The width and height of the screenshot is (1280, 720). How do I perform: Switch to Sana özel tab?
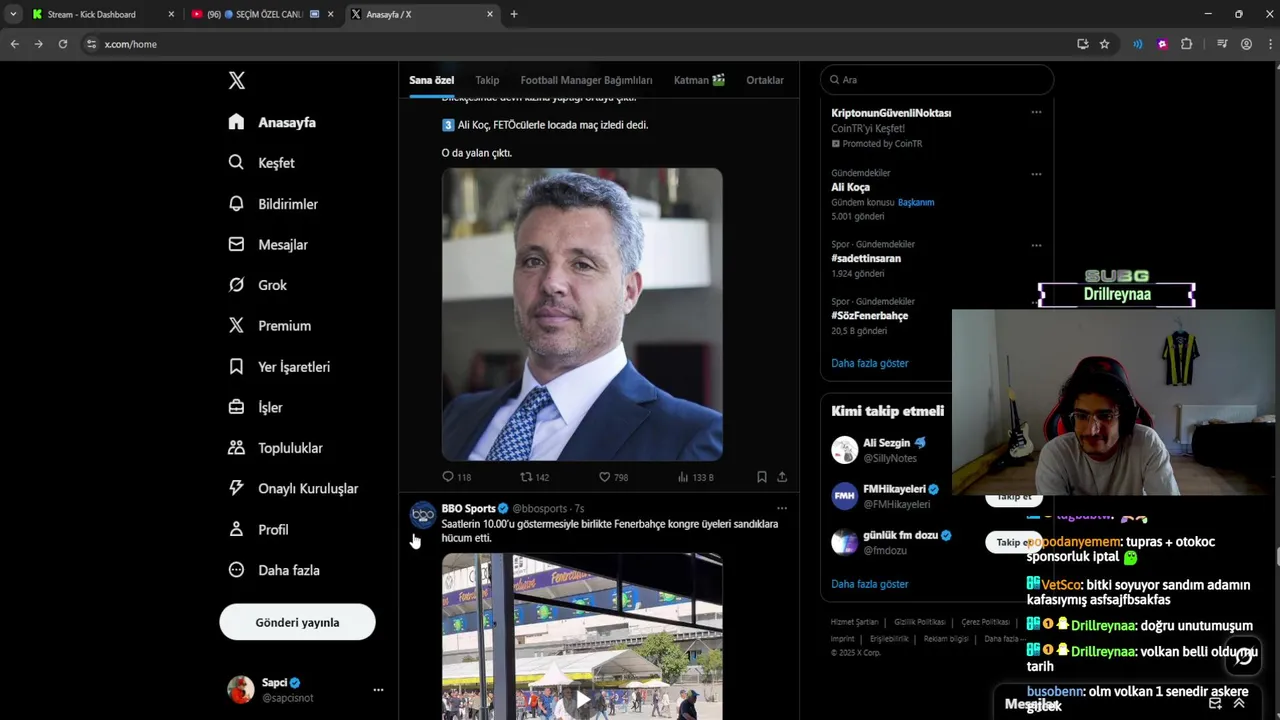431,80
